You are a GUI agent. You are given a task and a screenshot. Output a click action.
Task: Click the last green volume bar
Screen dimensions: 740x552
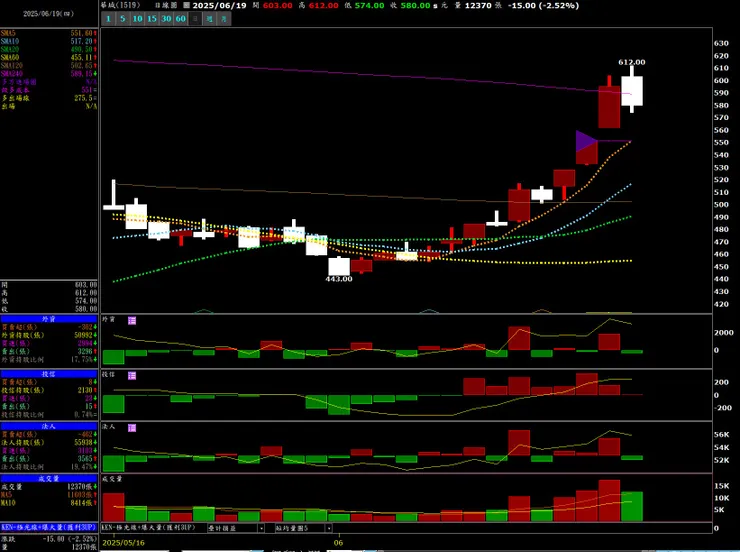point(632,507)
